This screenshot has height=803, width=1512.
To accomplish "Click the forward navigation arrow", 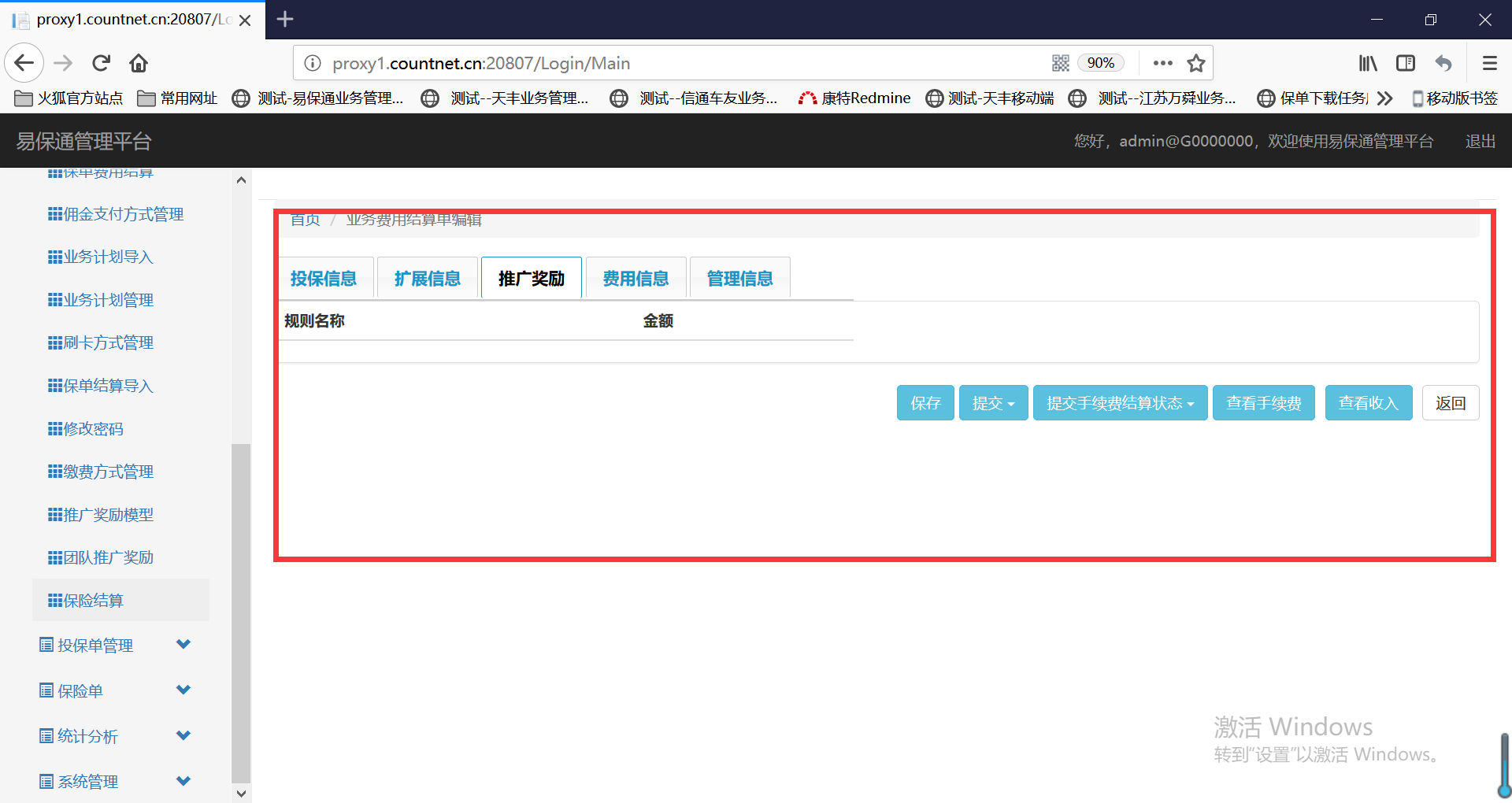I will (63, 63).
